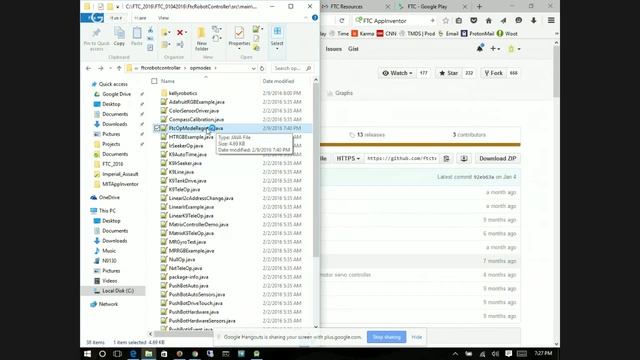This screenshot has width=640, height=360.
Task: Hide the Hangouts sharing notification
Action: point(416,337)
